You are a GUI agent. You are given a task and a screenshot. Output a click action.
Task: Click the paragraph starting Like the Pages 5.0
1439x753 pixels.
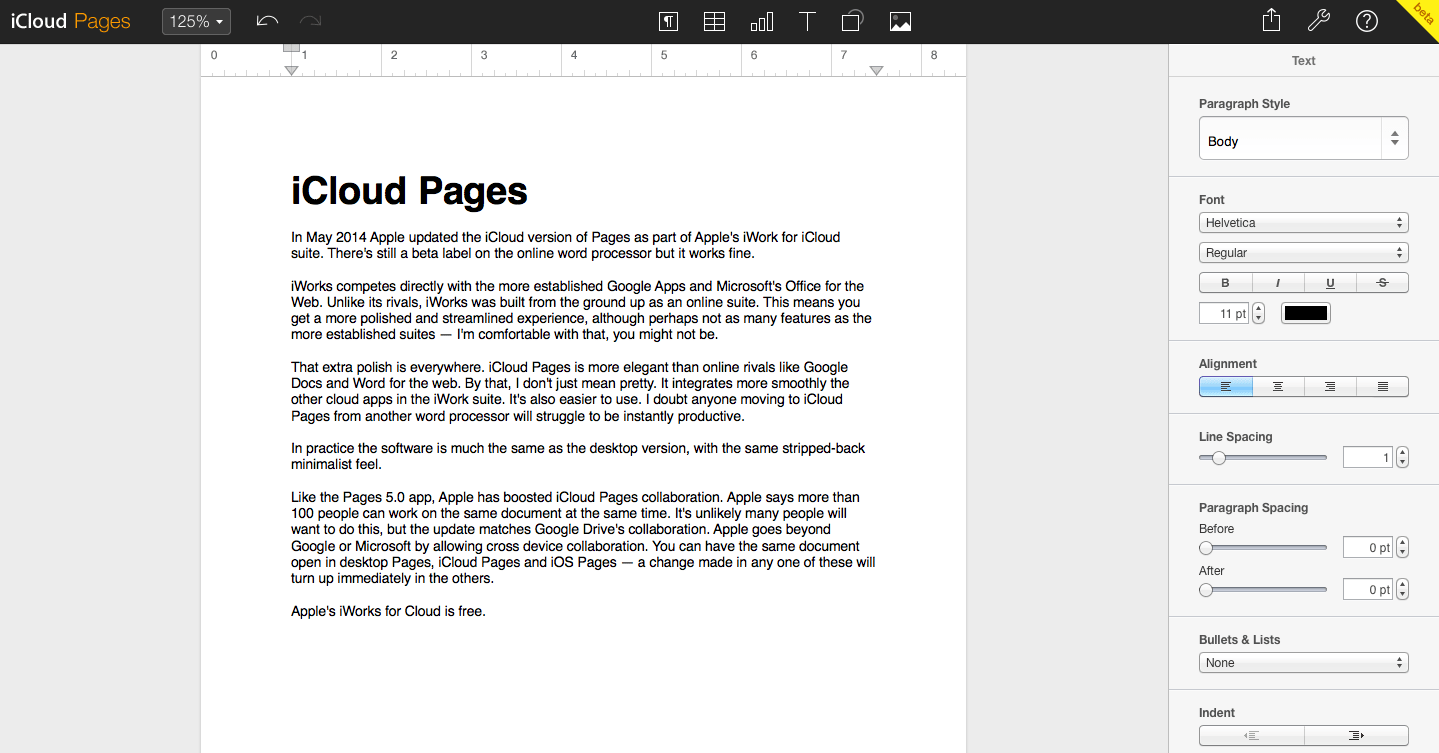tap(583, 537)
